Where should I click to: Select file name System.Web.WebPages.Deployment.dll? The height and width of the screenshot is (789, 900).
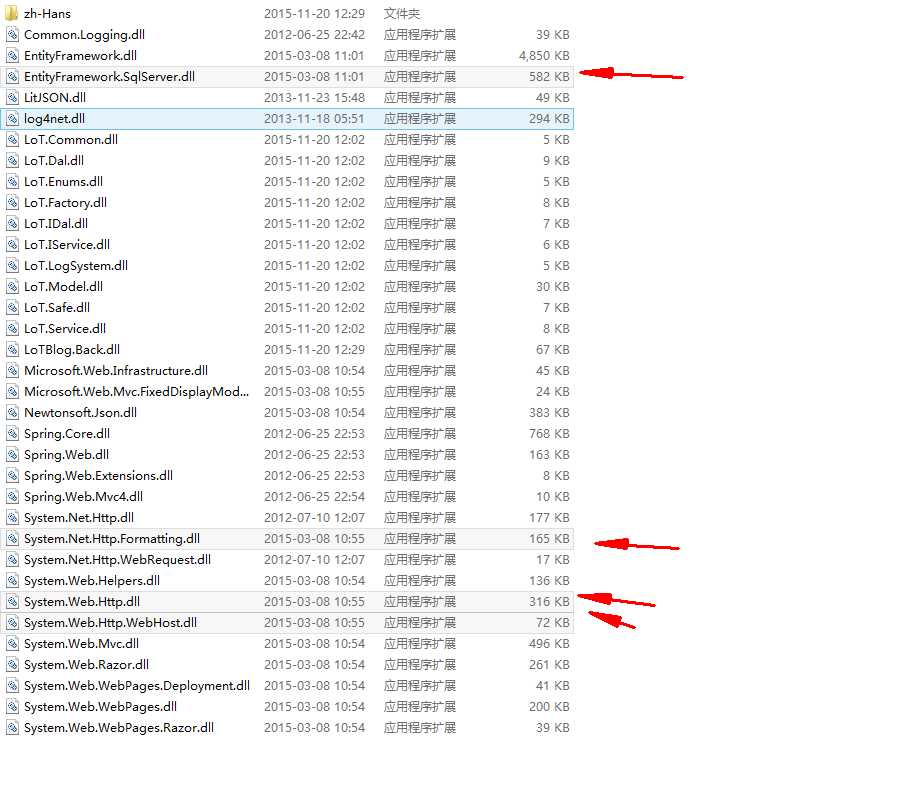[137, 686]
